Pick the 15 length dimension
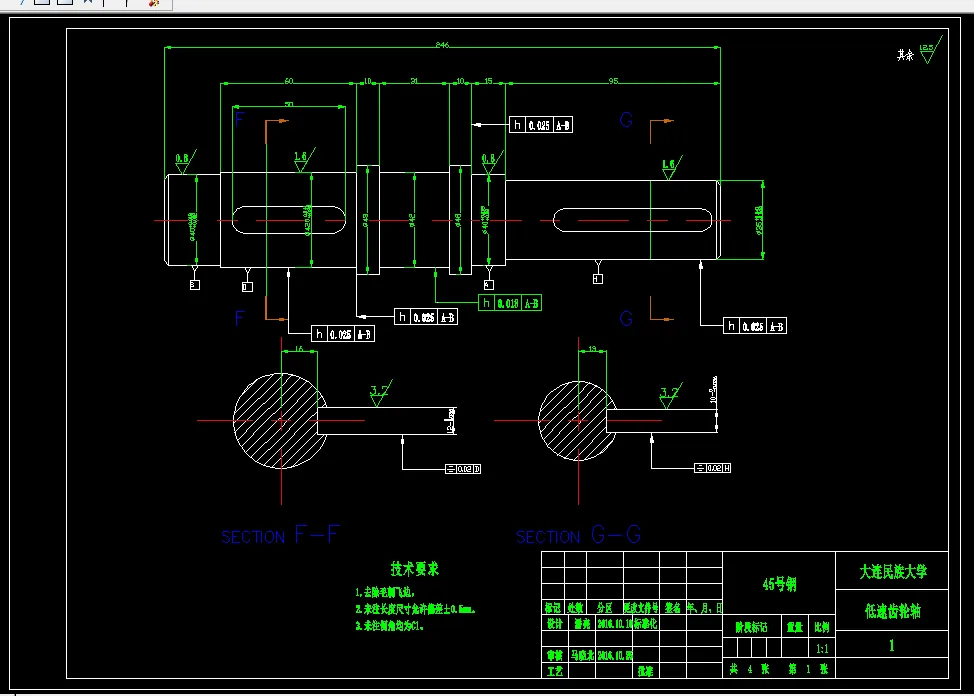 [x=488, y=81]
